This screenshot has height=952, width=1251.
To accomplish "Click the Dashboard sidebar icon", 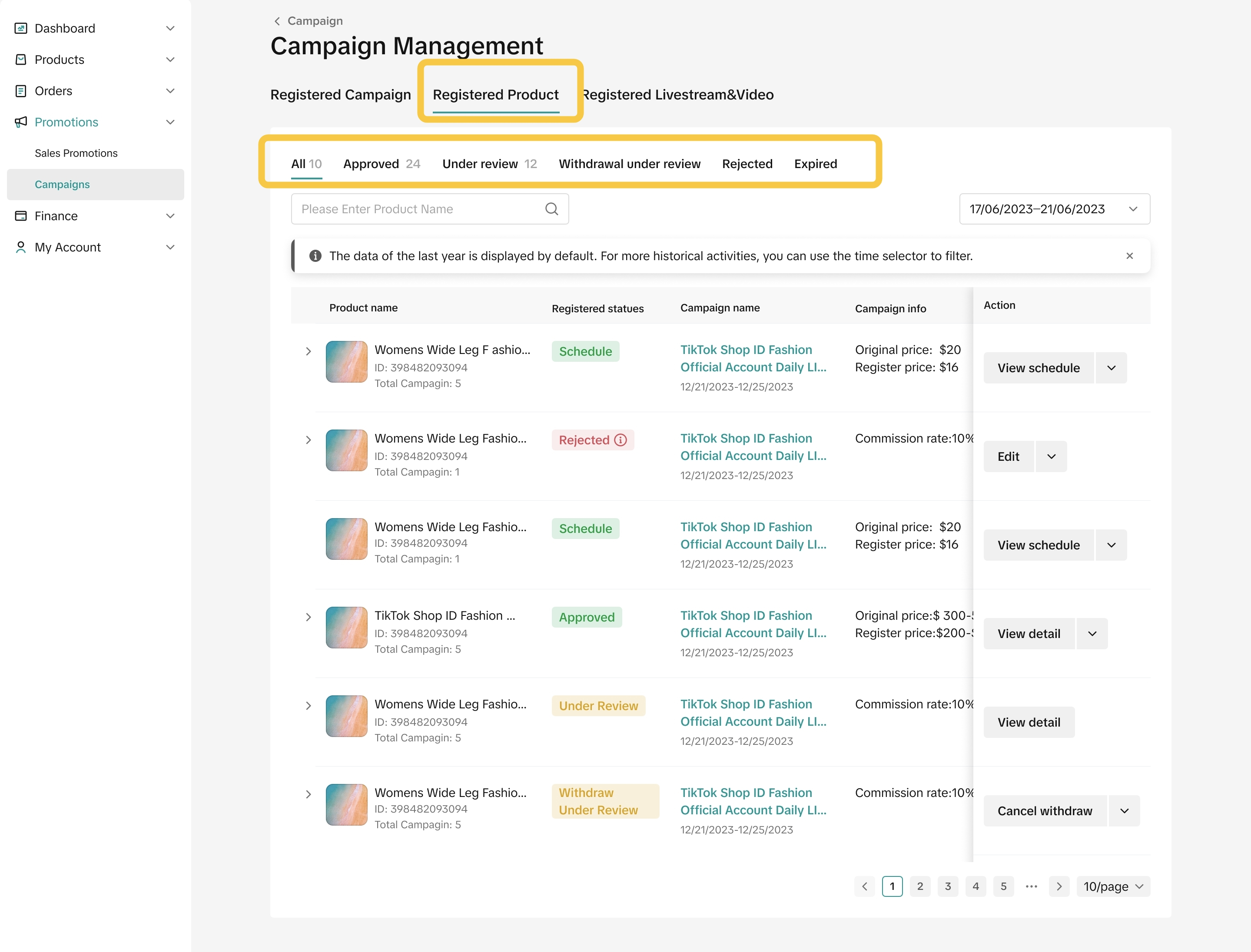I will (x=21, y=28).
